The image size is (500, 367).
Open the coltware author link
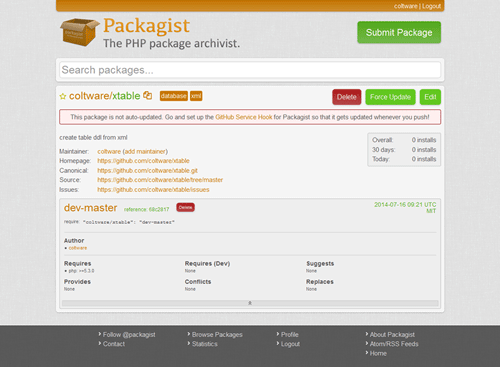[78, 248]
